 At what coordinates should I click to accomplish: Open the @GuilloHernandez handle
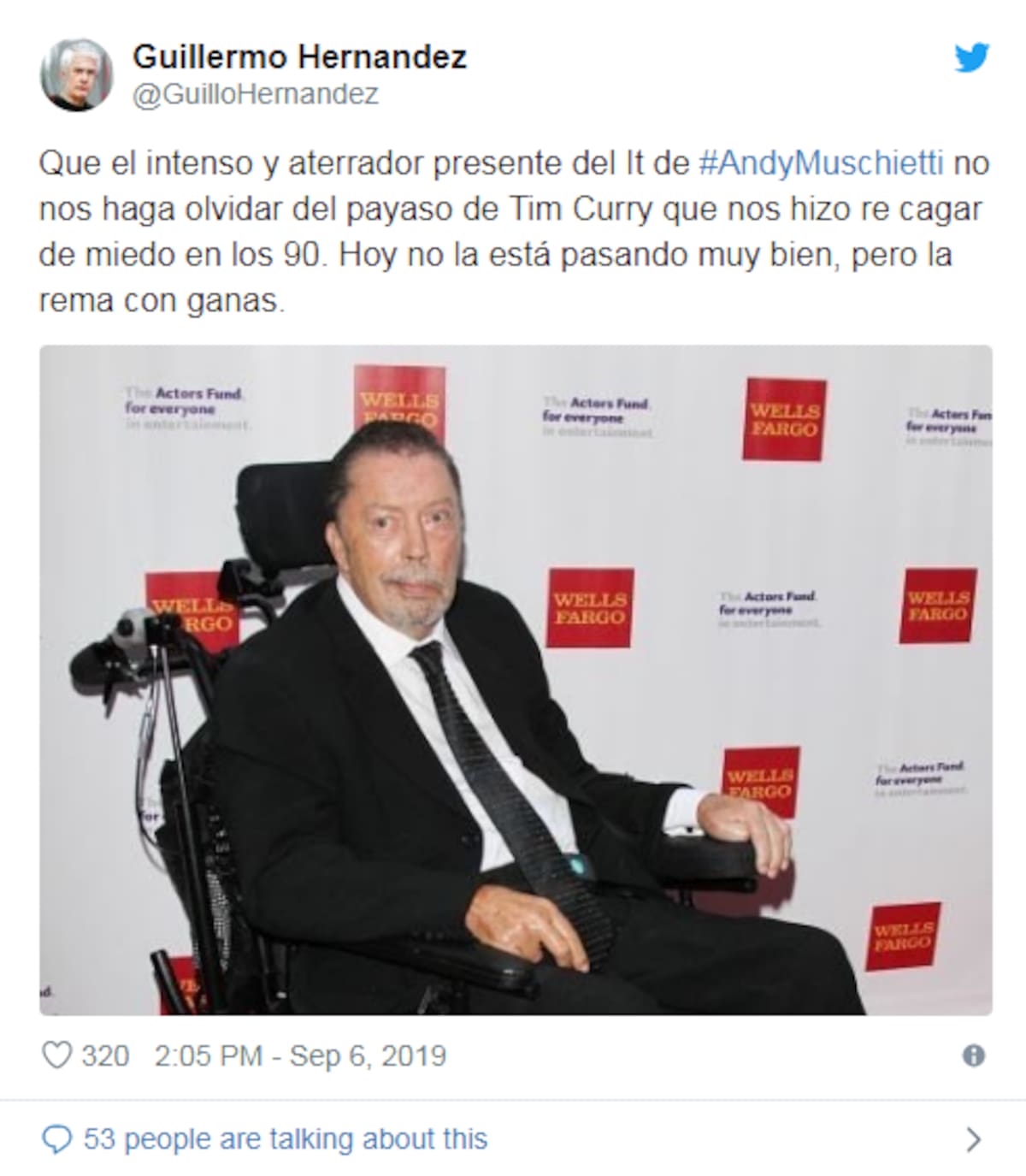click(x=256, y=94)
